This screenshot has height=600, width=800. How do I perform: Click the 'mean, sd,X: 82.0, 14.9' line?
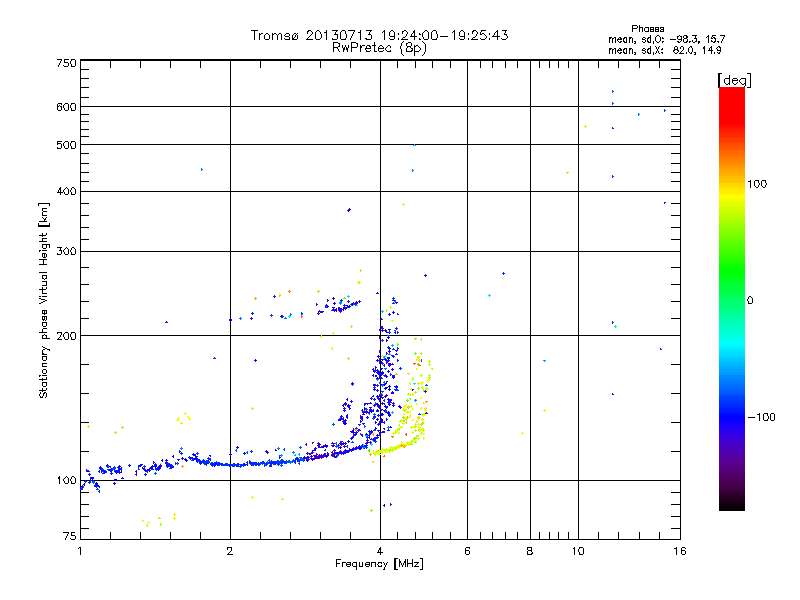[x=665, y=51]
